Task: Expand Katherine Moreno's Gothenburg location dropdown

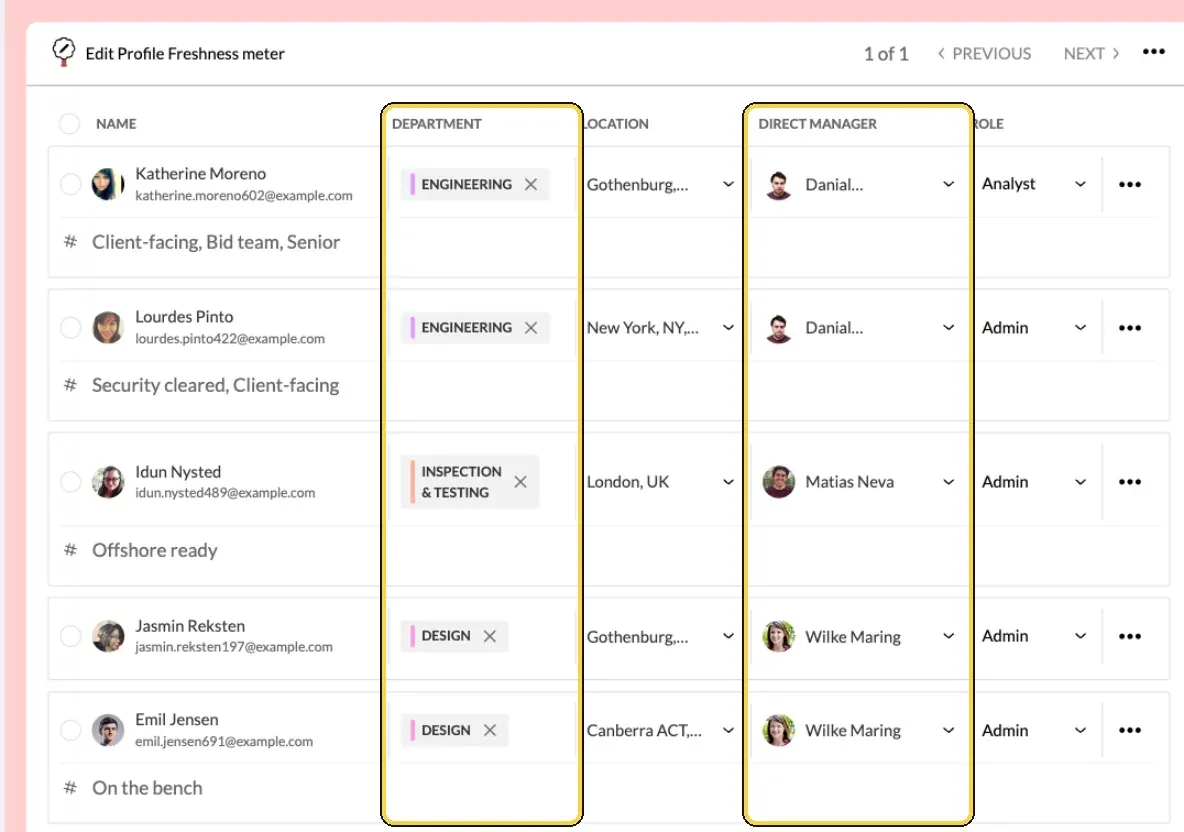Action: pos(728,184)
